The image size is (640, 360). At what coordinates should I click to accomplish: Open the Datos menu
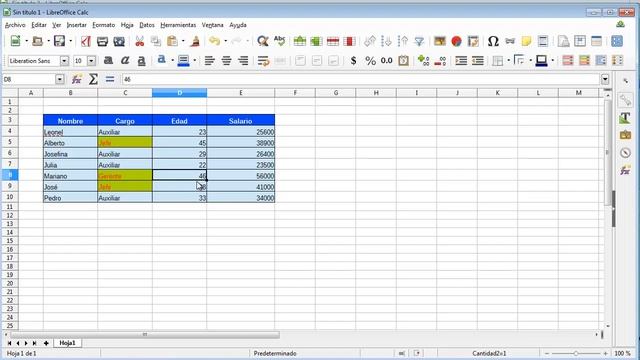147,25
